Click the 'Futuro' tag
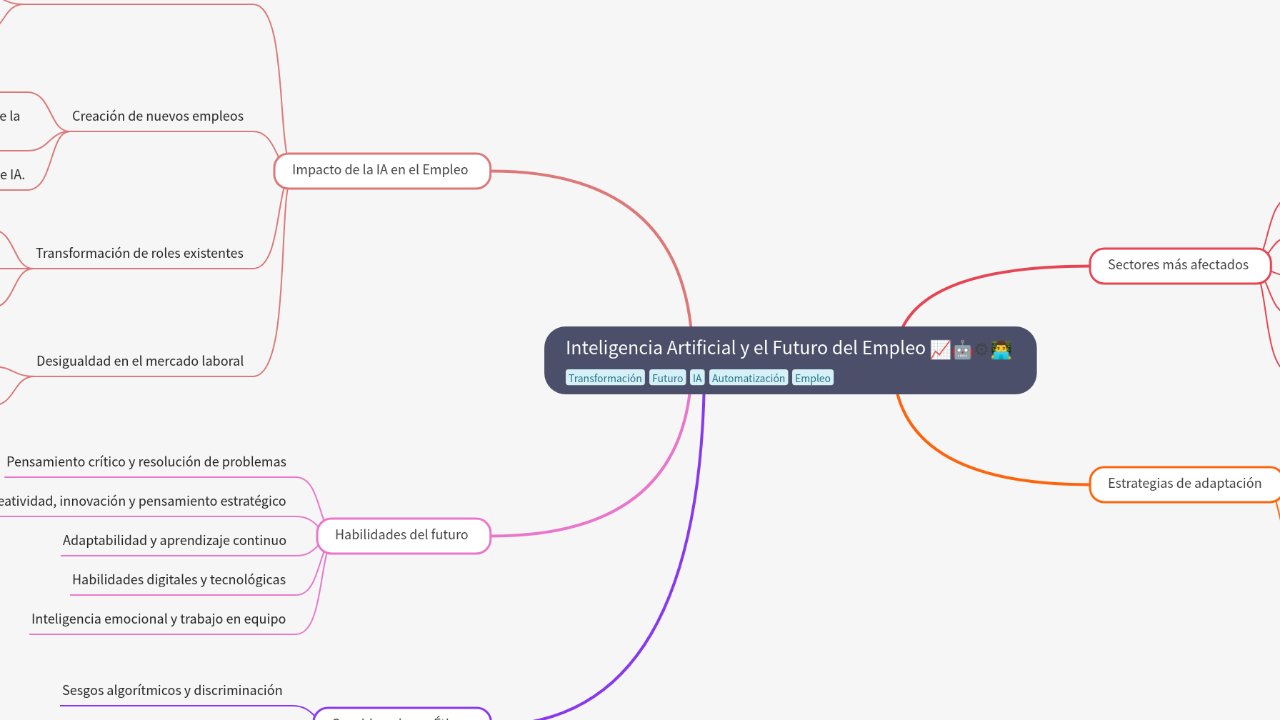Image resolution: width=1280 pixels, height=720 pixels. (667, 378)
